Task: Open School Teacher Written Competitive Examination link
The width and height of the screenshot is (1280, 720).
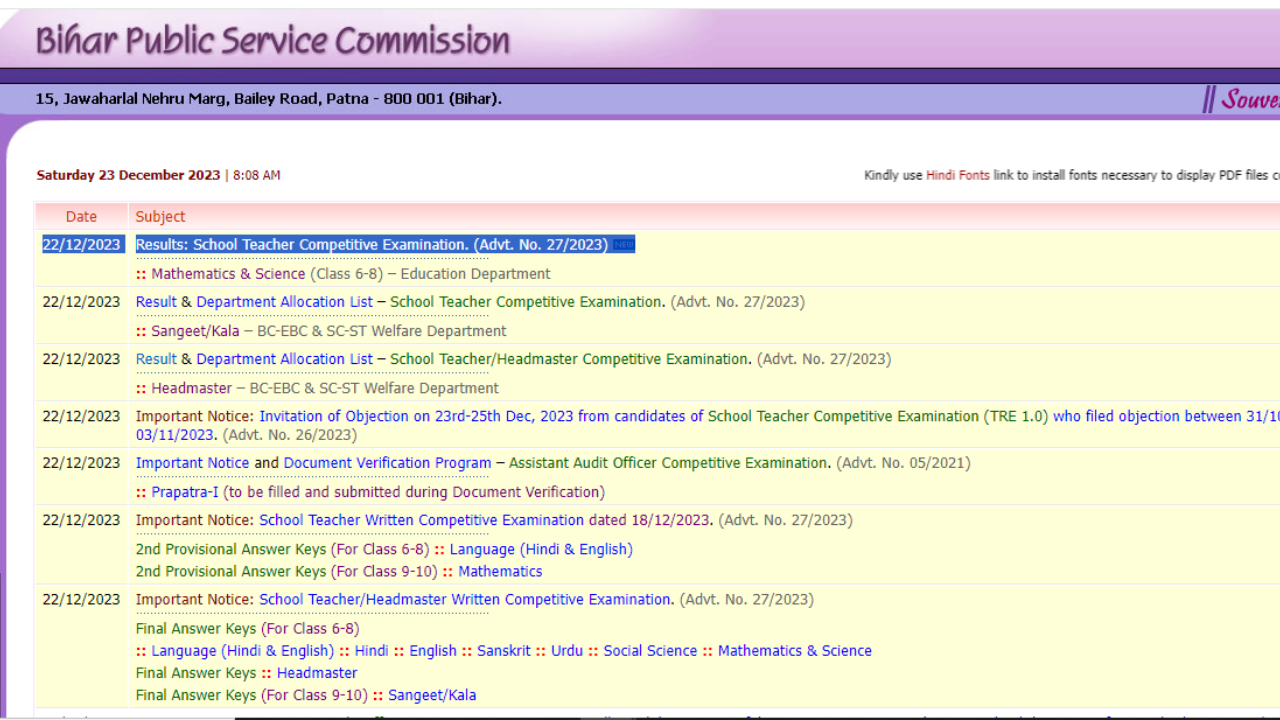Action: pyautogui.click(x=421, y=520)
